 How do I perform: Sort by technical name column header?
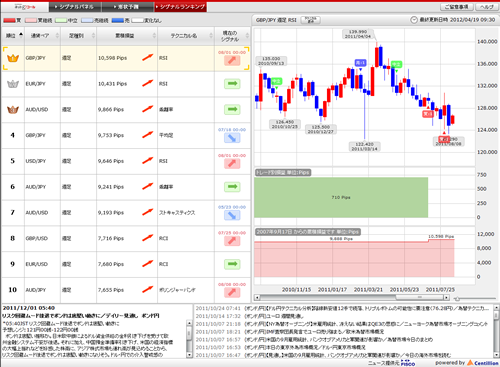coord(186,36)
